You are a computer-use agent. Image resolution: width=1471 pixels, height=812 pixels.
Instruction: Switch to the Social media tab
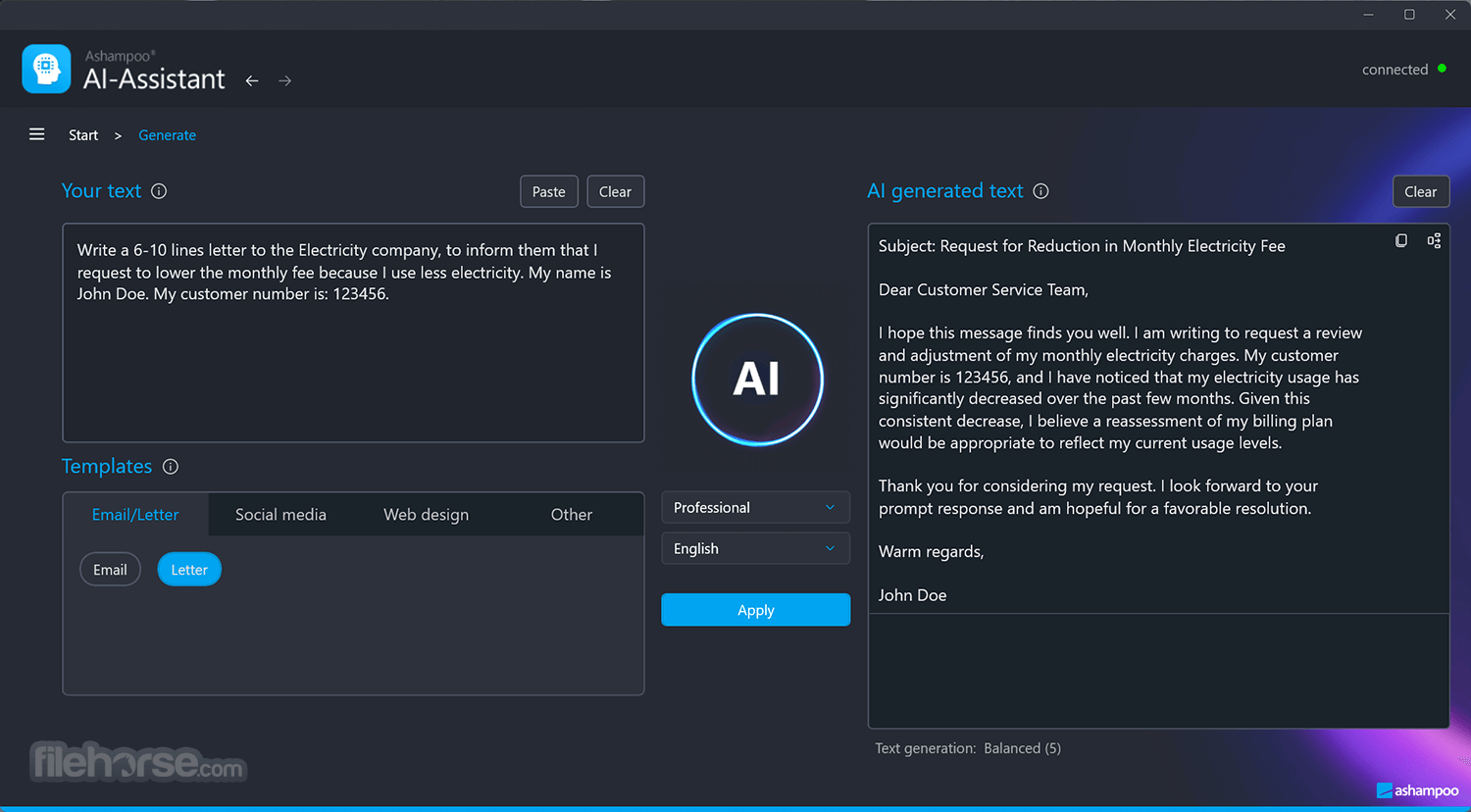280,515
